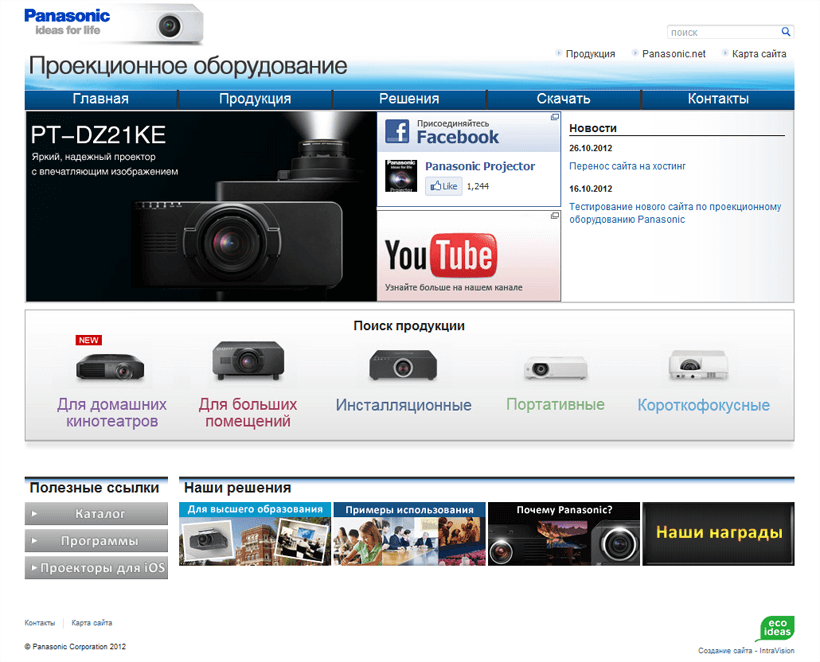Select the large venue projector image
Viewport: 820px width, 662px height.
[248, 361]
